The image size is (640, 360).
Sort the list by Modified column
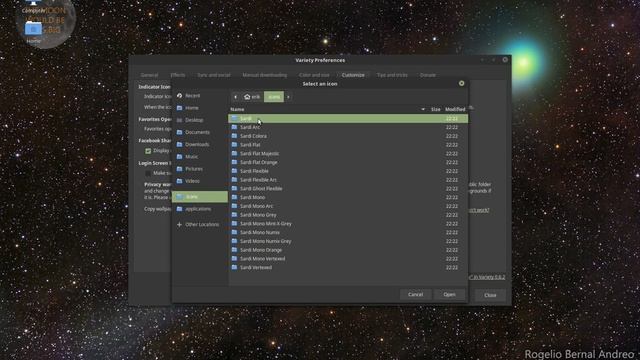click(x=455, y=109)
